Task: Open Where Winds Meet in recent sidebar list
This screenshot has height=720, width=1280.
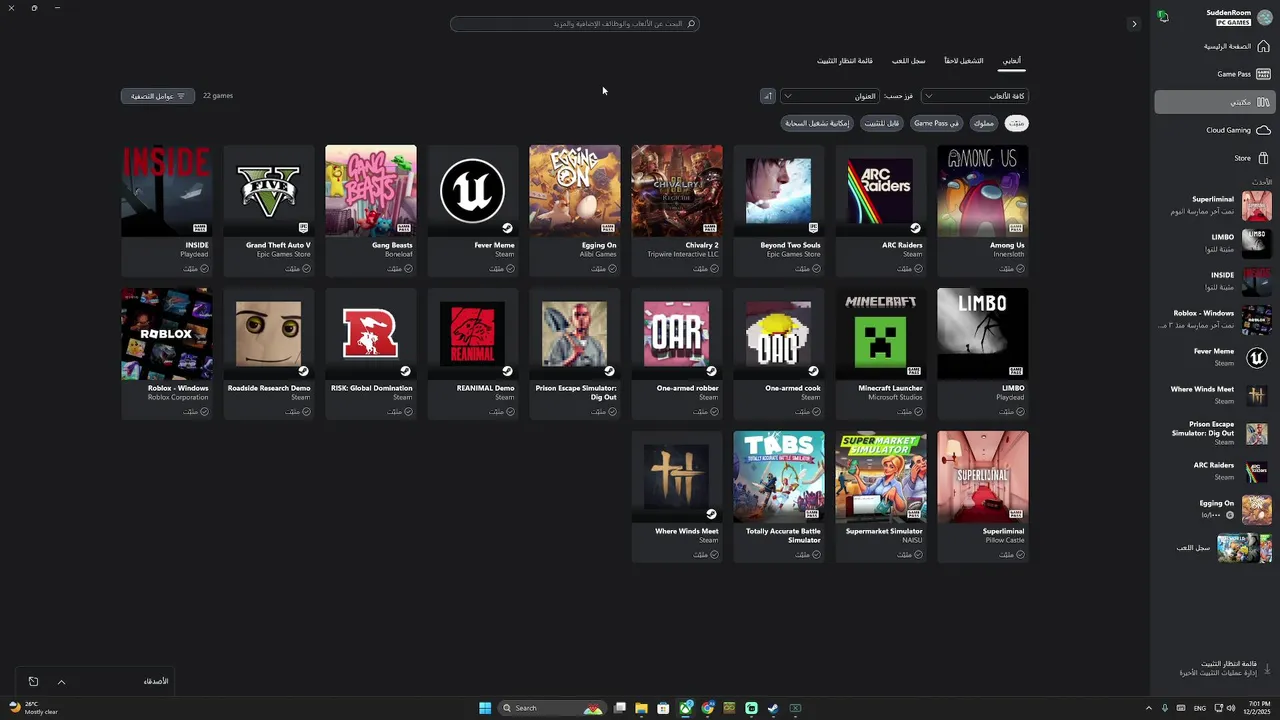Action: 1213,395
